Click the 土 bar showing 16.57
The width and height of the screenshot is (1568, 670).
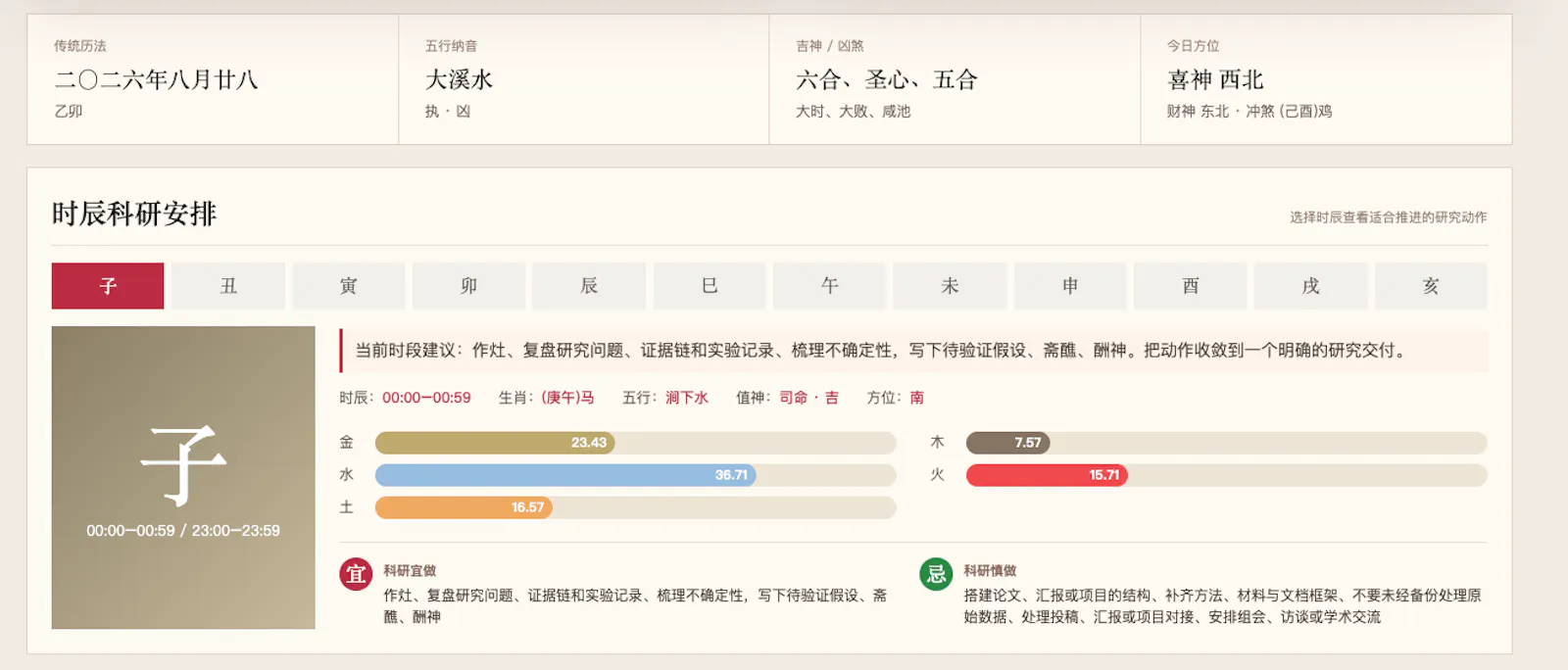[464, 507]
